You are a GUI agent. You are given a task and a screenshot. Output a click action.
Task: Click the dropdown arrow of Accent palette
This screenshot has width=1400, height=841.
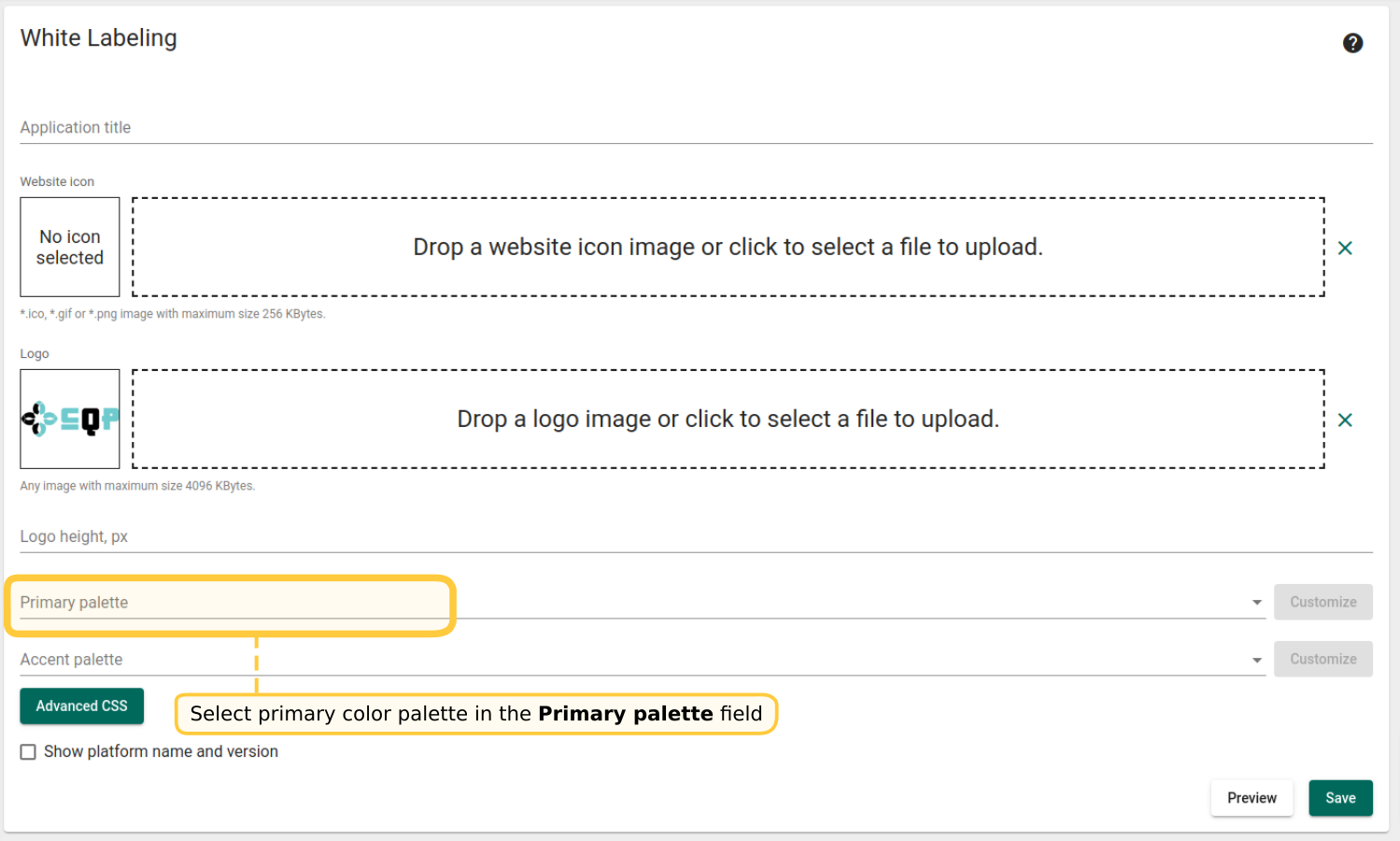1256,660
